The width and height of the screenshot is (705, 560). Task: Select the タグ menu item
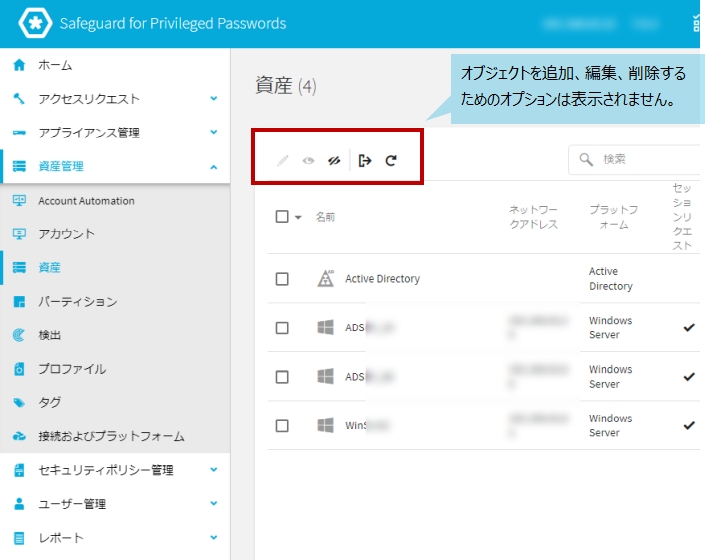coord(115,402)
